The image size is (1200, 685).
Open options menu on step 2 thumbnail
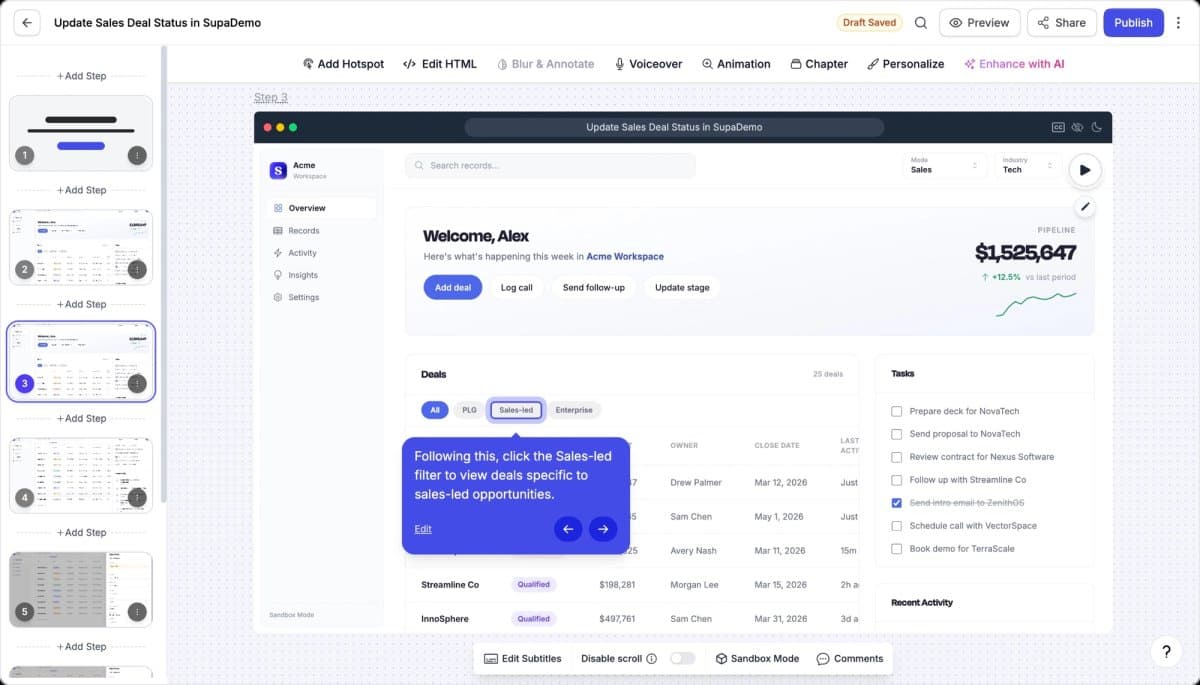pyautogui.click(x=138, y=269)
